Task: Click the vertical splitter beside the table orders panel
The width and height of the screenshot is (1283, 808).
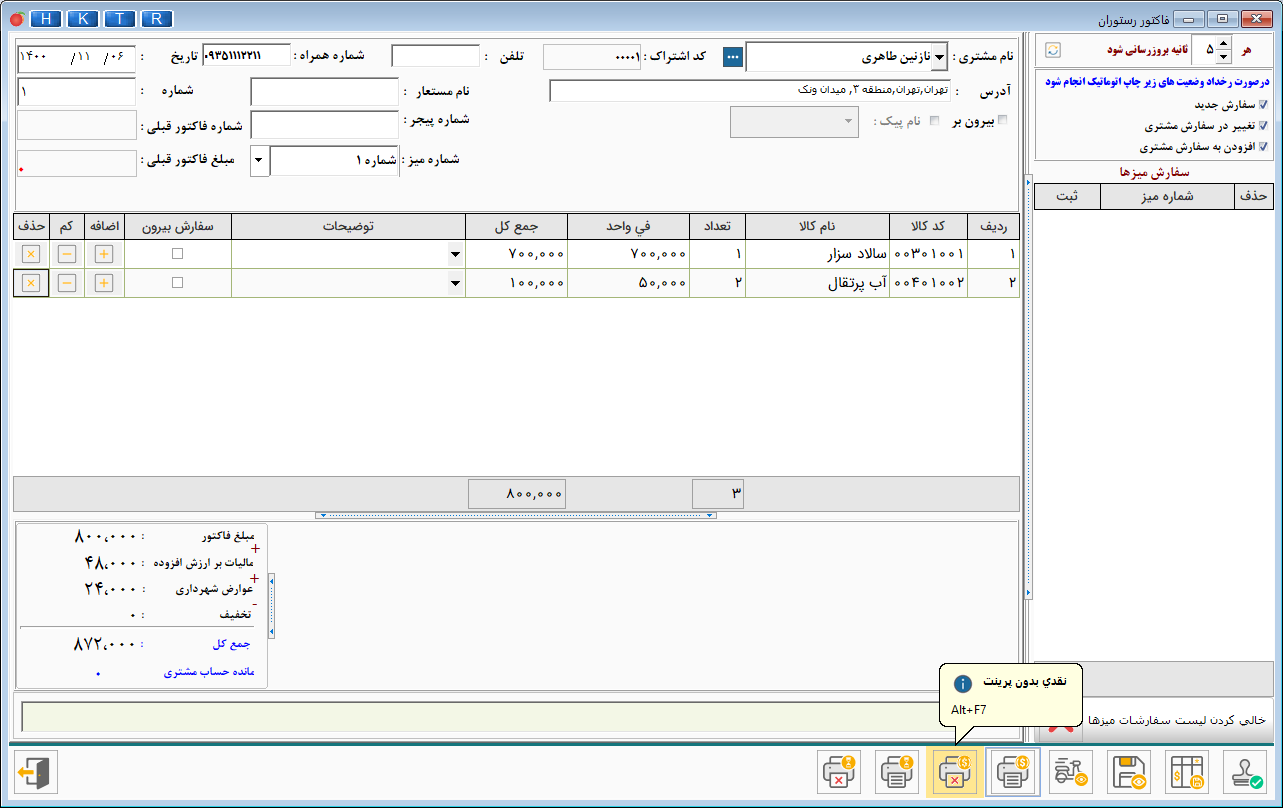Action: 1027,387
